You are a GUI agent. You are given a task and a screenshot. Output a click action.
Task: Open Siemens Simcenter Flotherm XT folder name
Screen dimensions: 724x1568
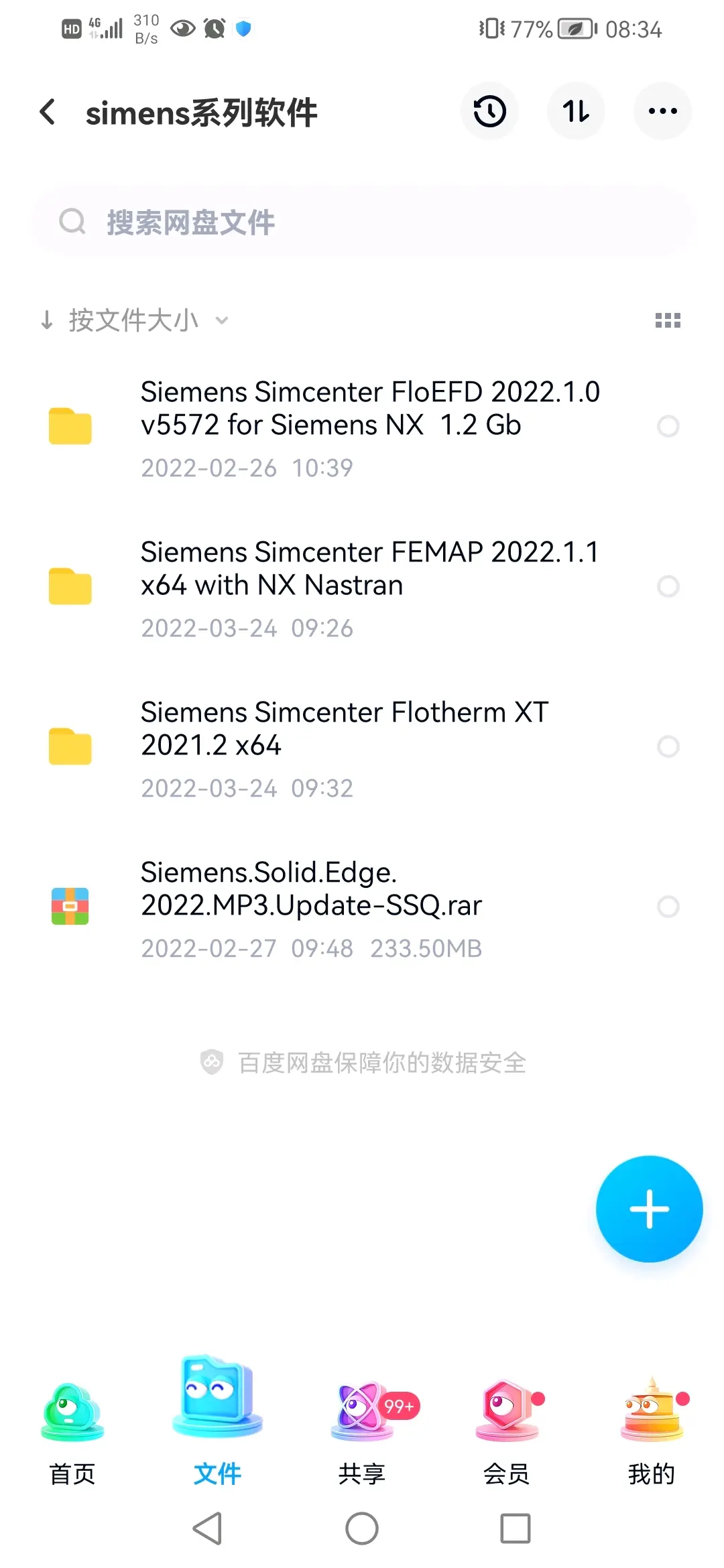pos(345,728)
